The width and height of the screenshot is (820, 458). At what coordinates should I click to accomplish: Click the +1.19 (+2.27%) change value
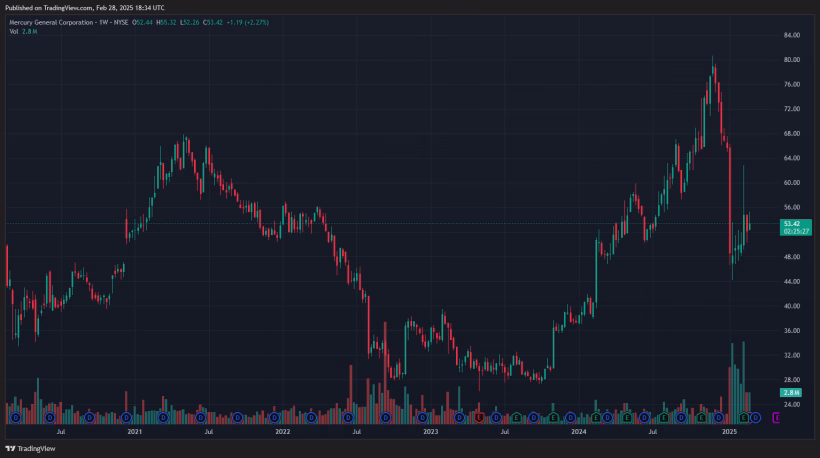click(249, 22)
